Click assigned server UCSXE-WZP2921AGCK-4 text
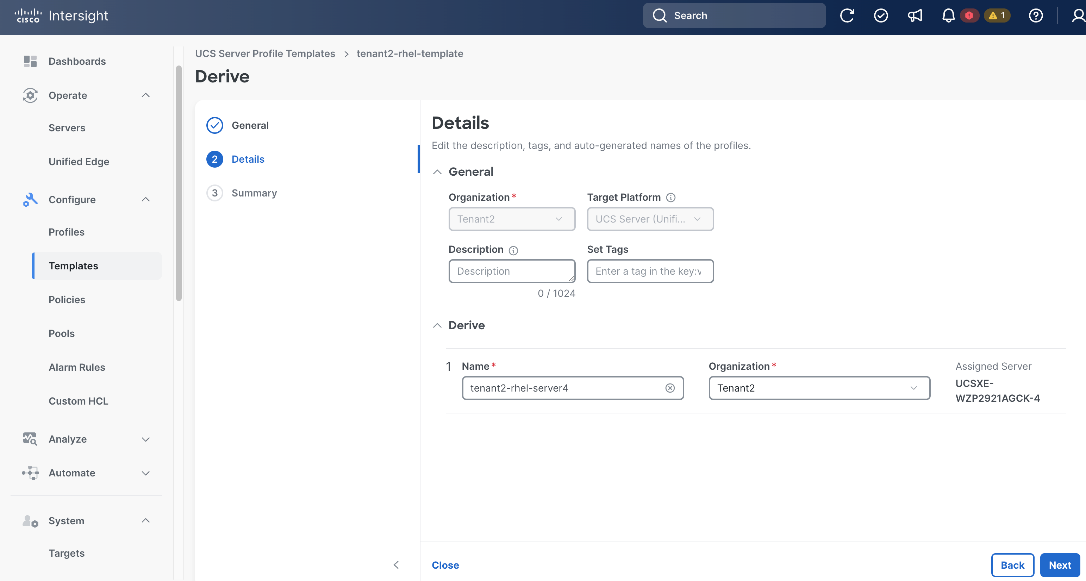The width and height of the screenshot is (1086, 581). (997, 391)
